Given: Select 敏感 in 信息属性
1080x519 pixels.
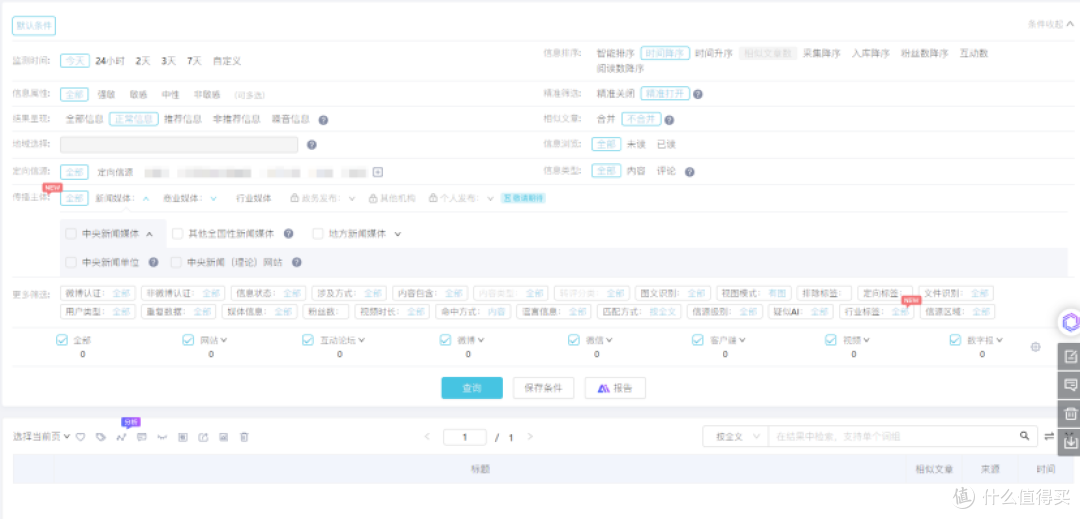Looking at the screenshot, I should (139, 94).
